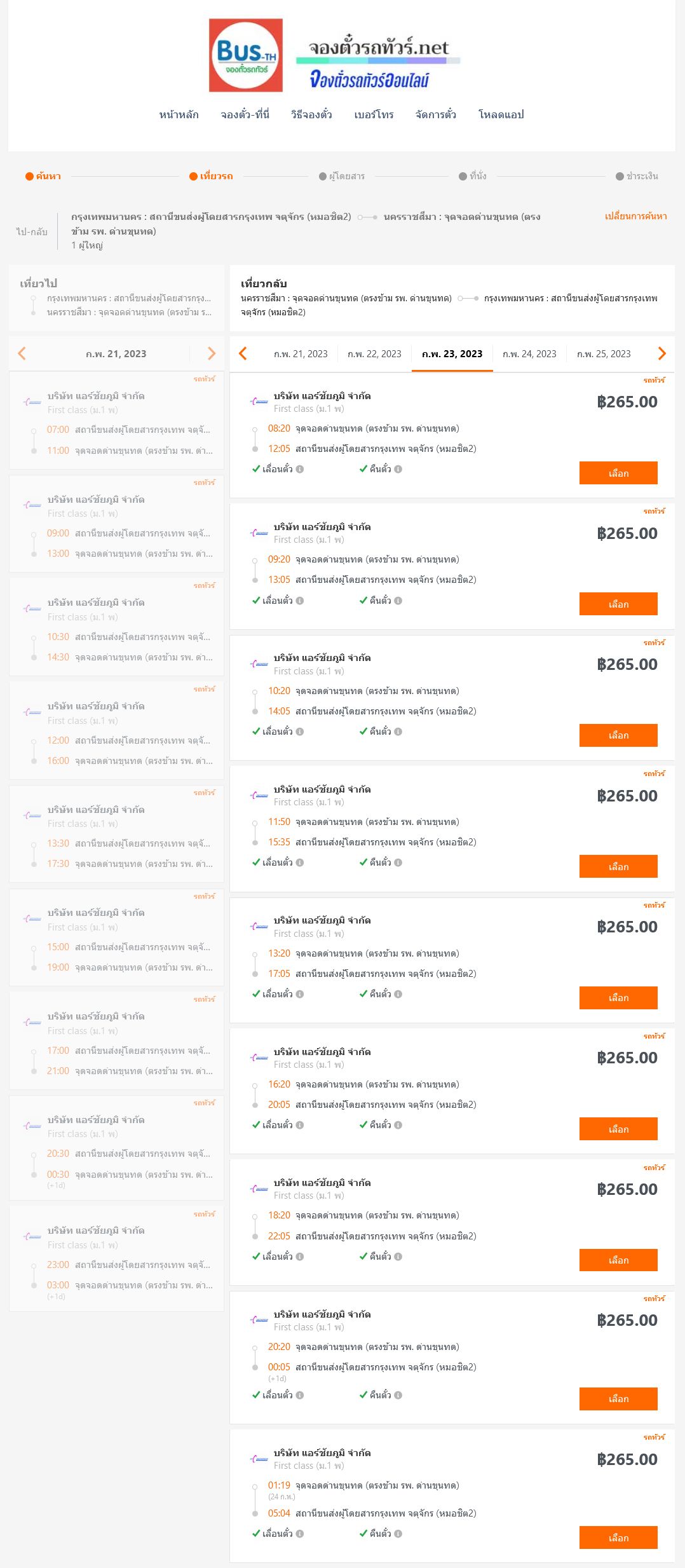Click the Bus-TH logo icon

point(246,55)
